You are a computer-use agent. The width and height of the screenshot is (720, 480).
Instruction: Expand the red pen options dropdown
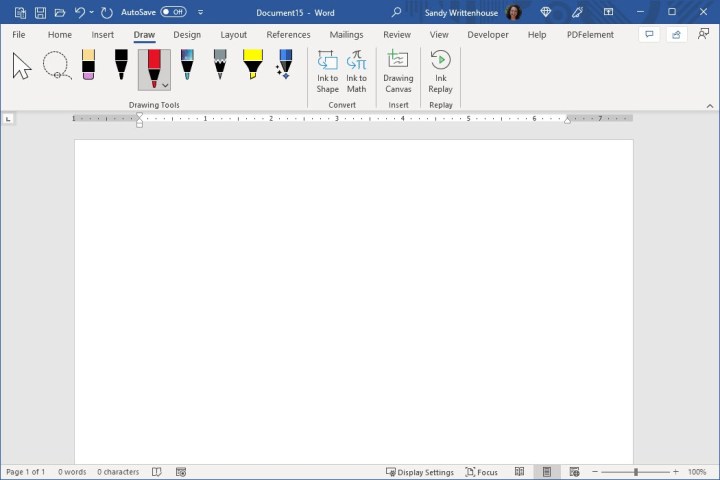click(x=165, y=85)
